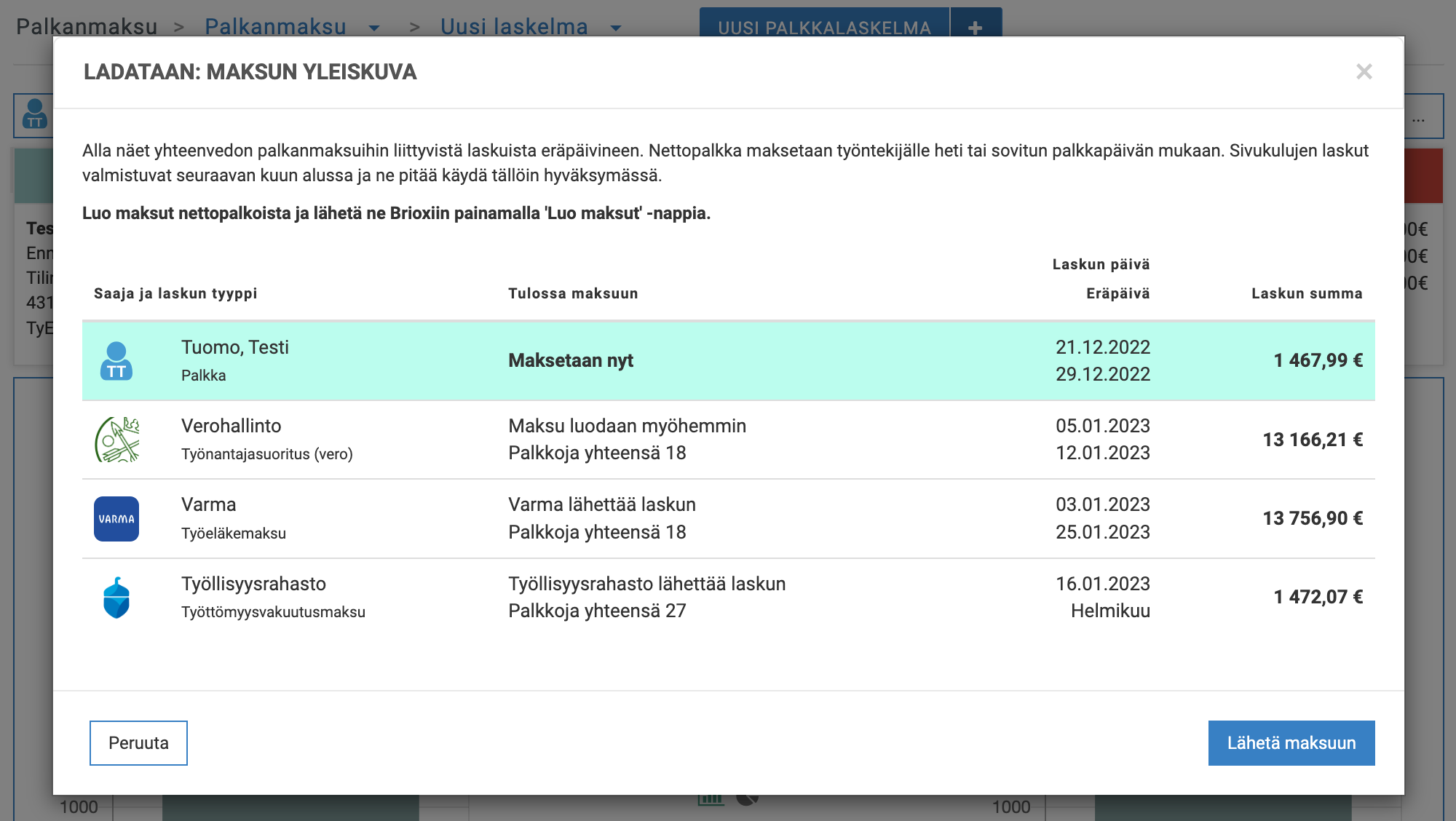Screen dimensions: 1456x821
Task: Select the Tuomo Testi employee avatar icon
Action: 116,360
